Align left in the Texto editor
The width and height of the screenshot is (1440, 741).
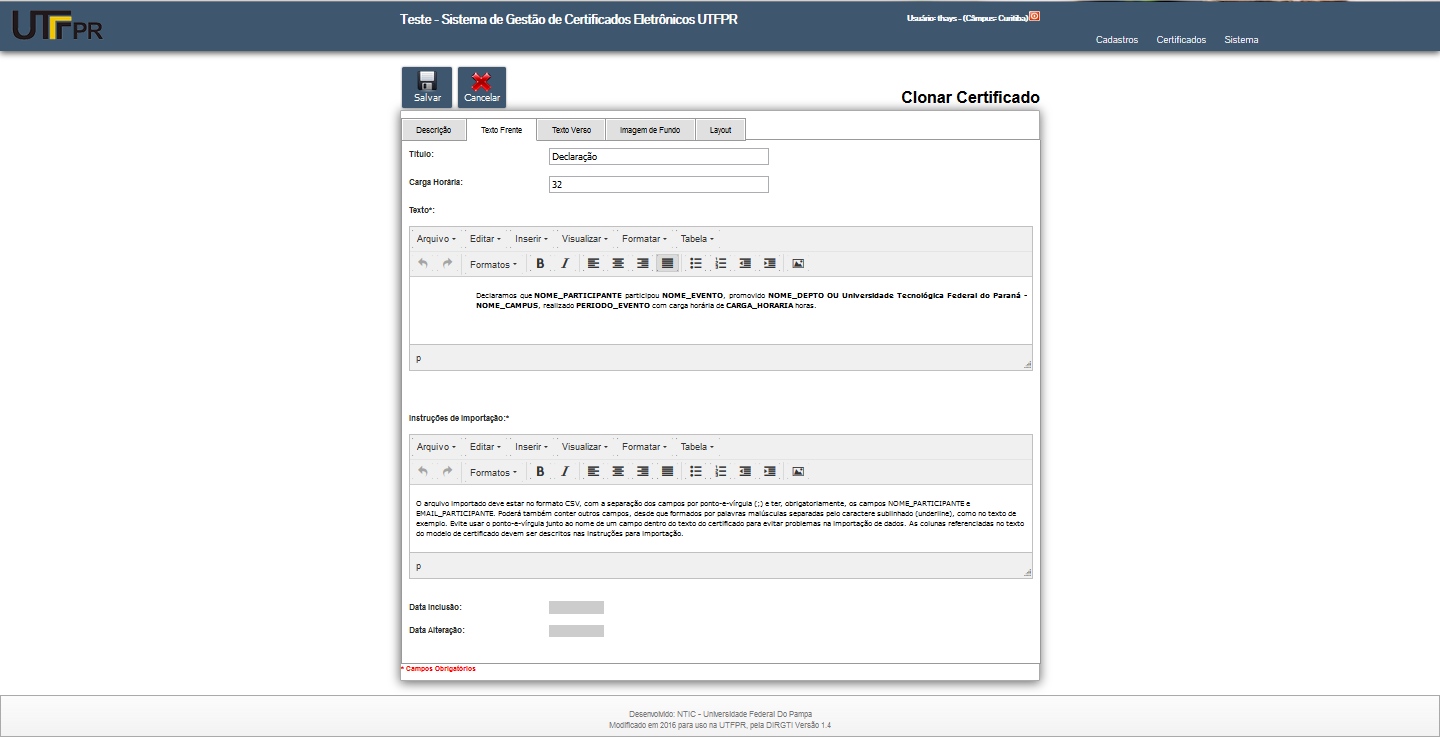(x=594, y=263)
